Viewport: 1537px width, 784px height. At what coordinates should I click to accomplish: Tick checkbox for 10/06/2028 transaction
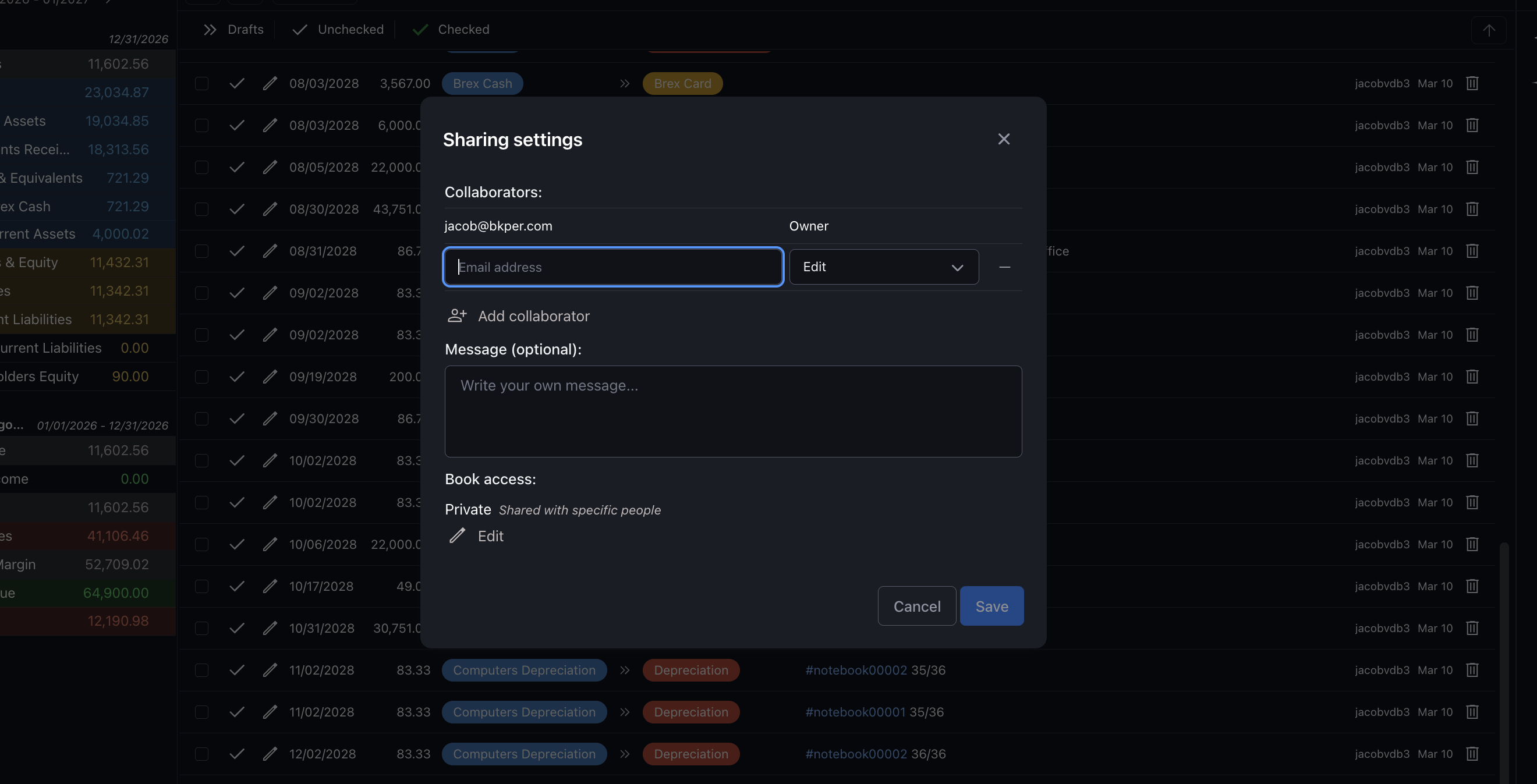(201, 544)
